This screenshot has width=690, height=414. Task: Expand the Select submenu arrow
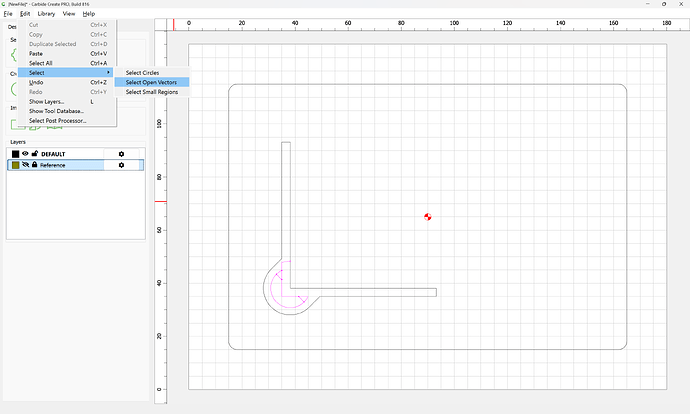pos(108,73)
